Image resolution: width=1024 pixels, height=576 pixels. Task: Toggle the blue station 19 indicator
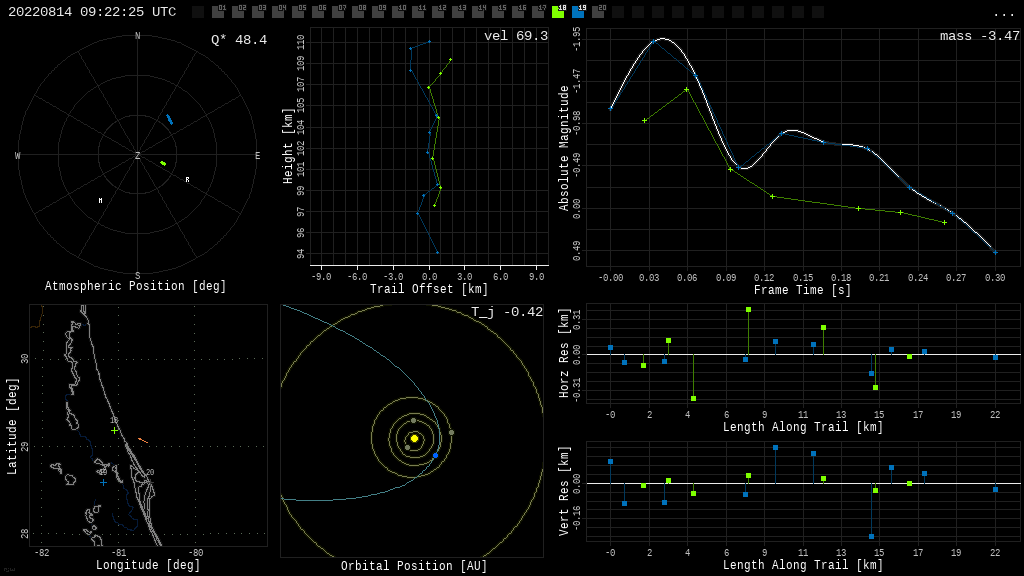point(578,12)
